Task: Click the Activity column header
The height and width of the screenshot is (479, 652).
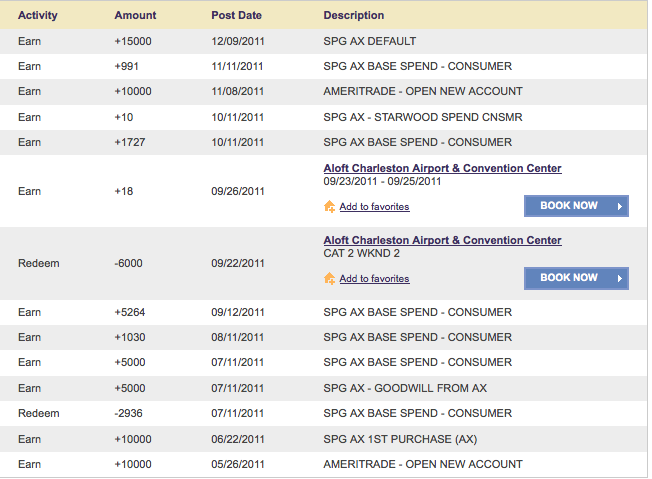Action: tap(38, 15)
